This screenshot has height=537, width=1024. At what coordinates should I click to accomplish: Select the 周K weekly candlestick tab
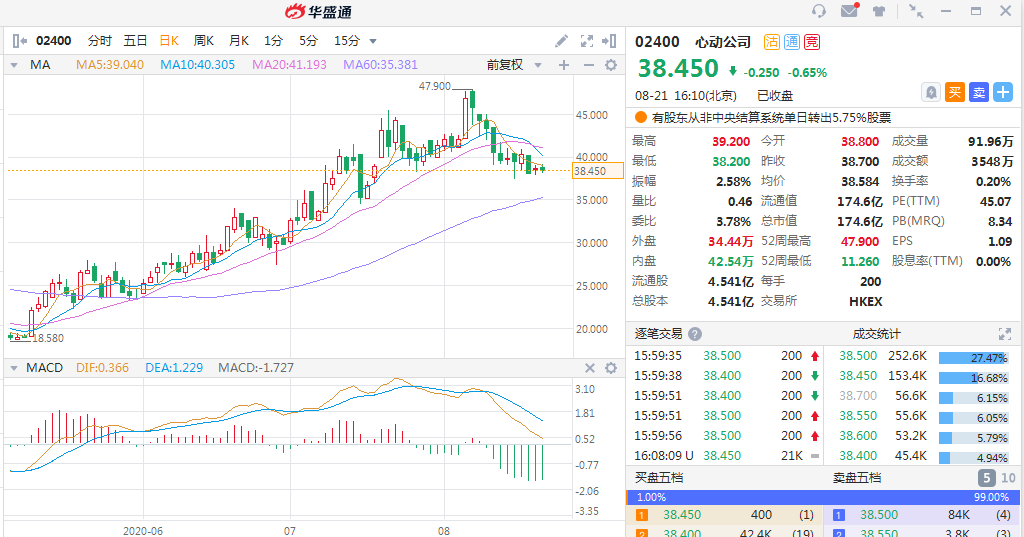[204, 41]
